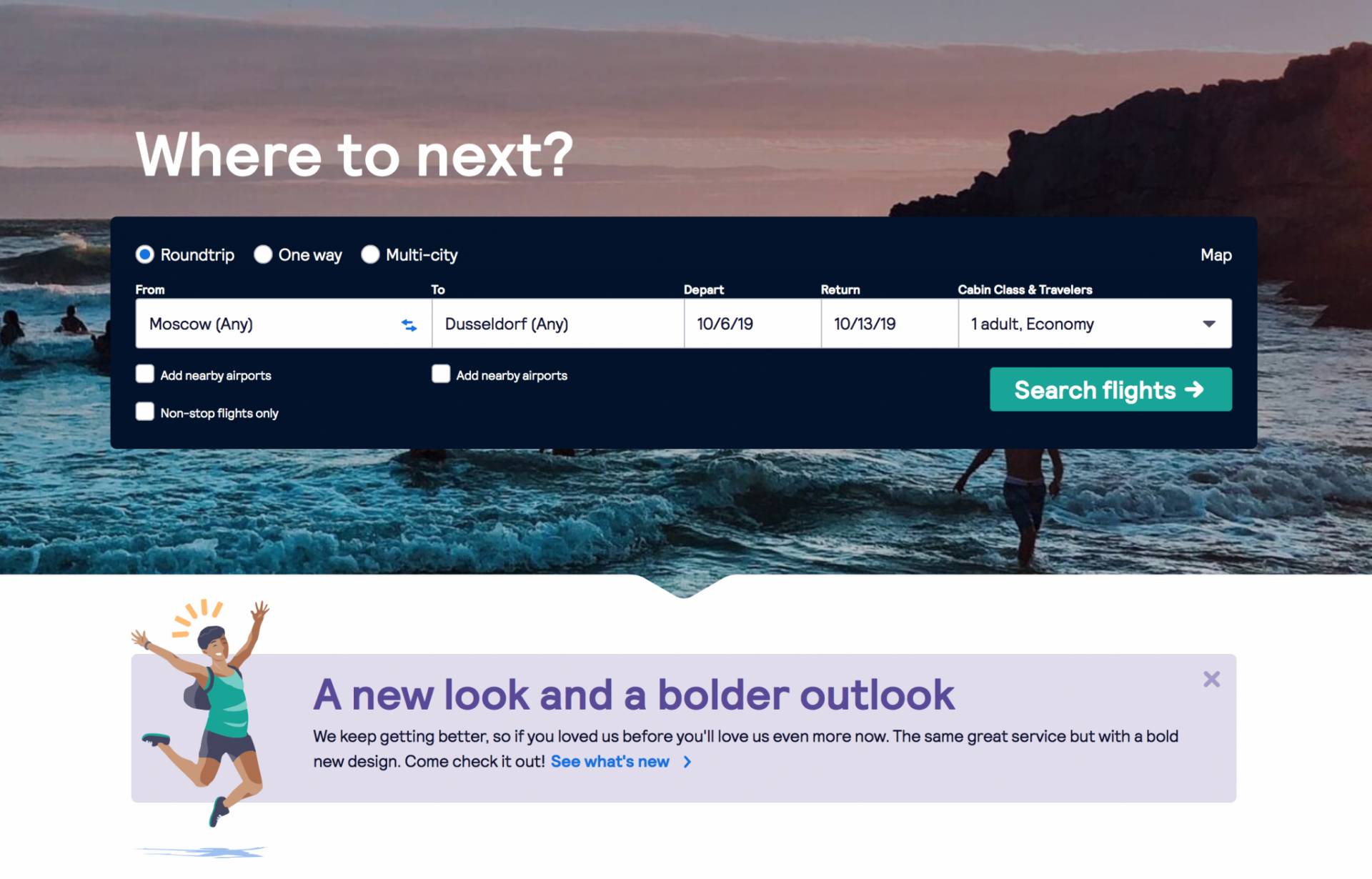Select the One way radio button
1372x879 pixels.
[x=262, y=254]
